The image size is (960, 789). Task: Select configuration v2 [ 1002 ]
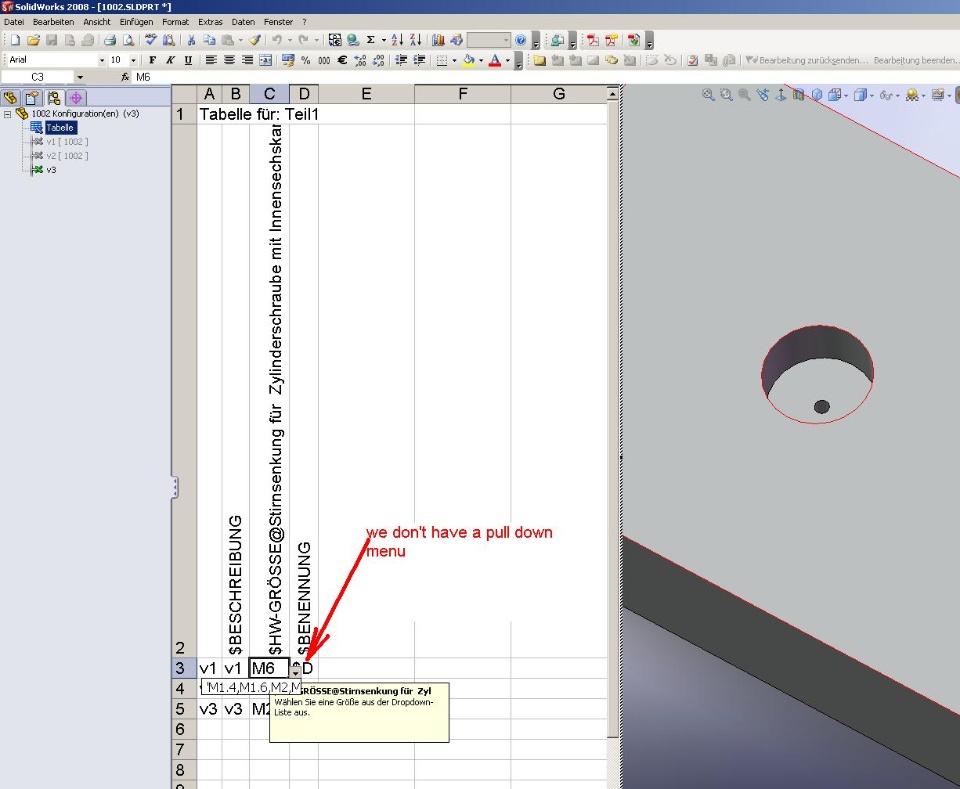click(x=67, y=155)
